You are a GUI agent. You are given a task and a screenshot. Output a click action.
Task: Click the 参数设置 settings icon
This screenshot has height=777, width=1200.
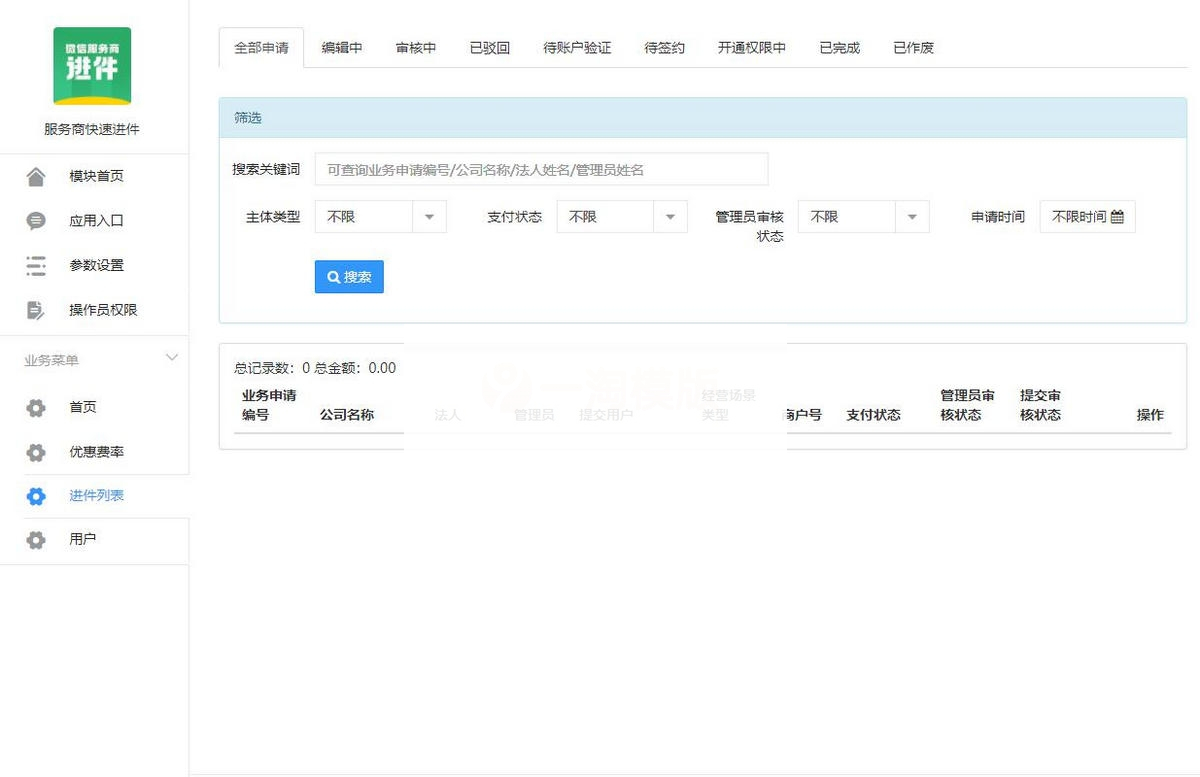click(x=36, y=265)
